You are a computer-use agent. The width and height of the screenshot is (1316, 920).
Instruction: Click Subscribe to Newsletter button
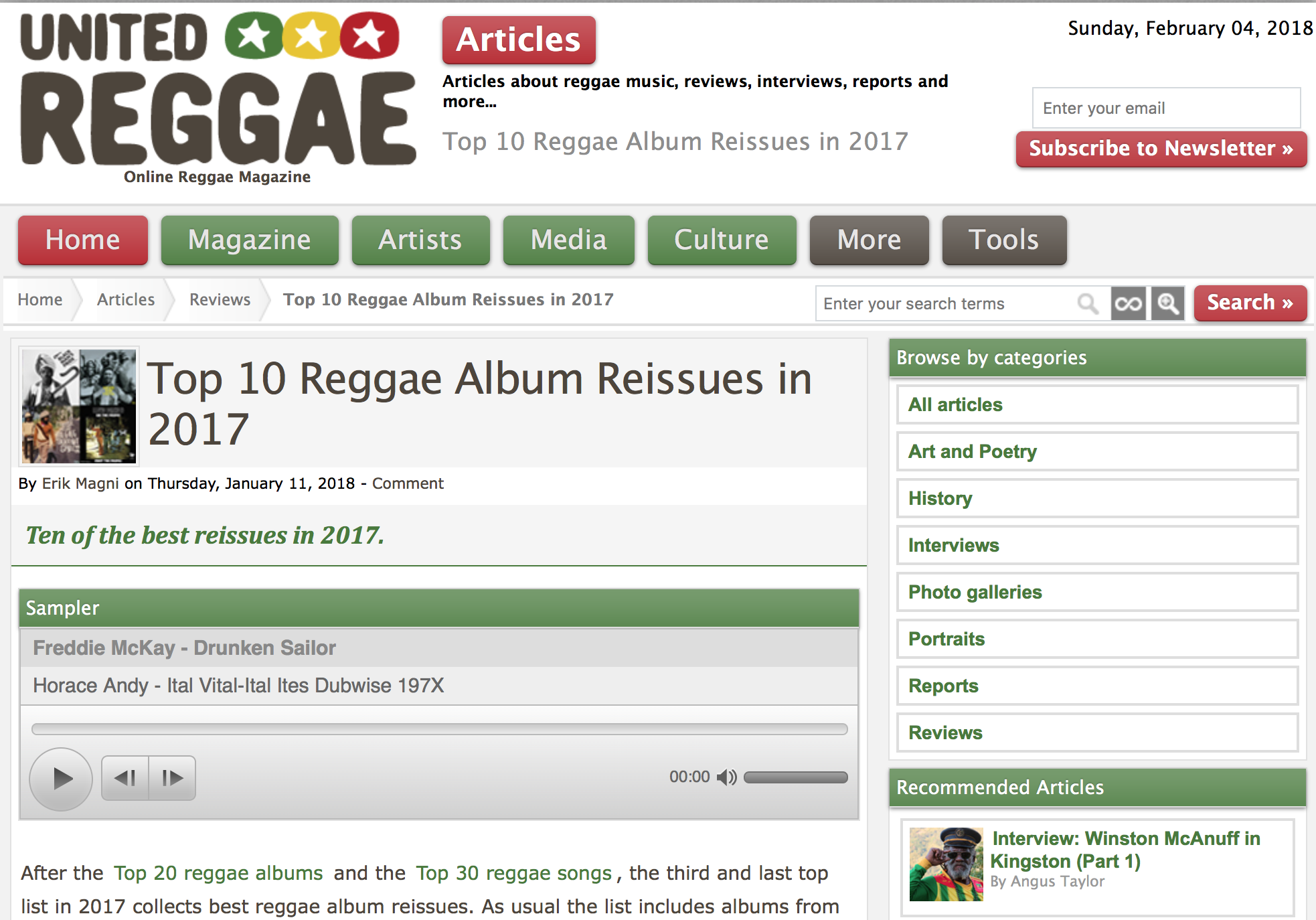coord(1161,149)
